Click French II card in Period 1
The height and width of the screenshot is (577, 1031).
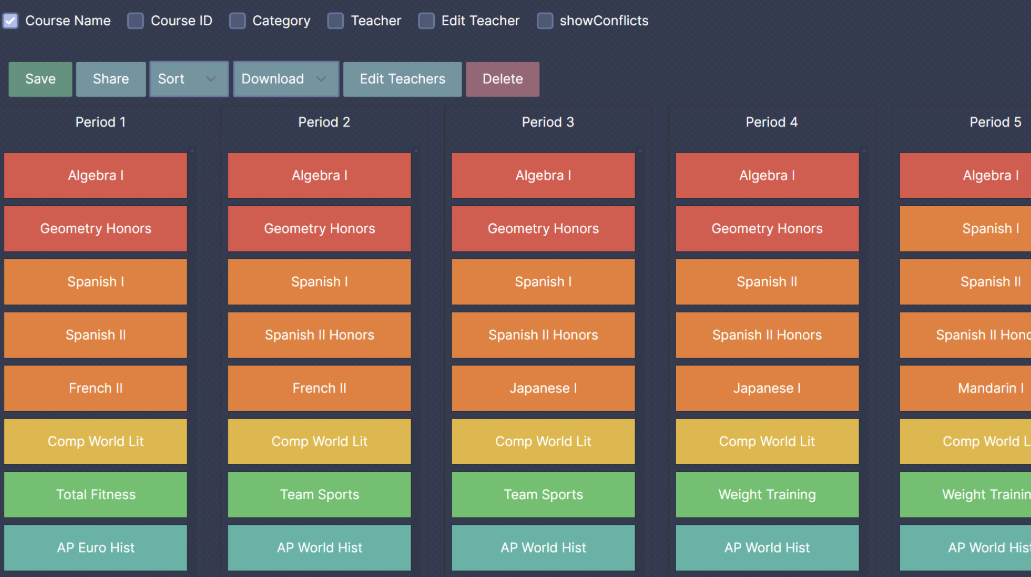tap(95, 388)
